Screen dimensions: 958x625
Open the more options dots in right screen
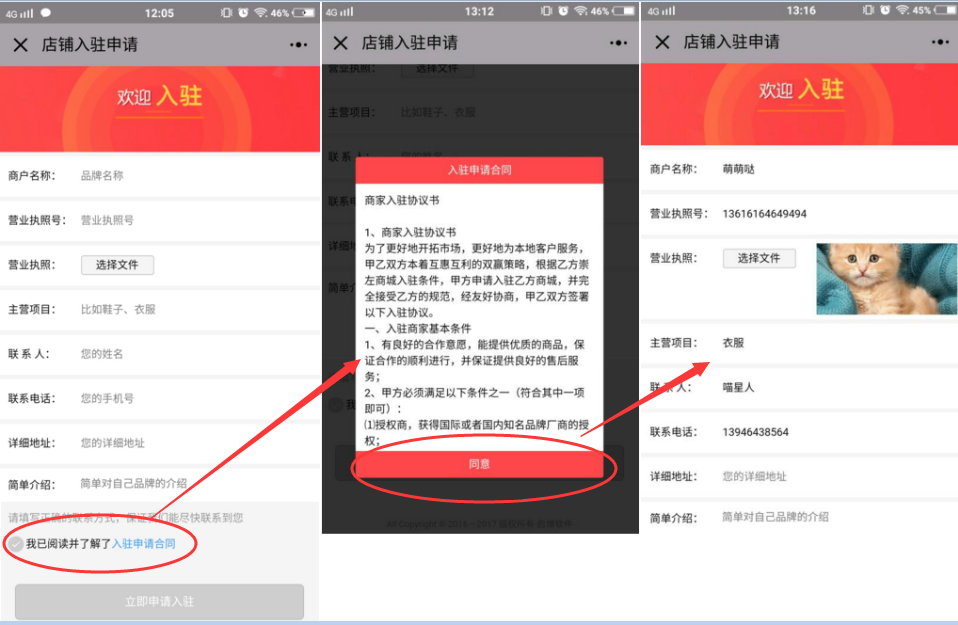point(940,42)
